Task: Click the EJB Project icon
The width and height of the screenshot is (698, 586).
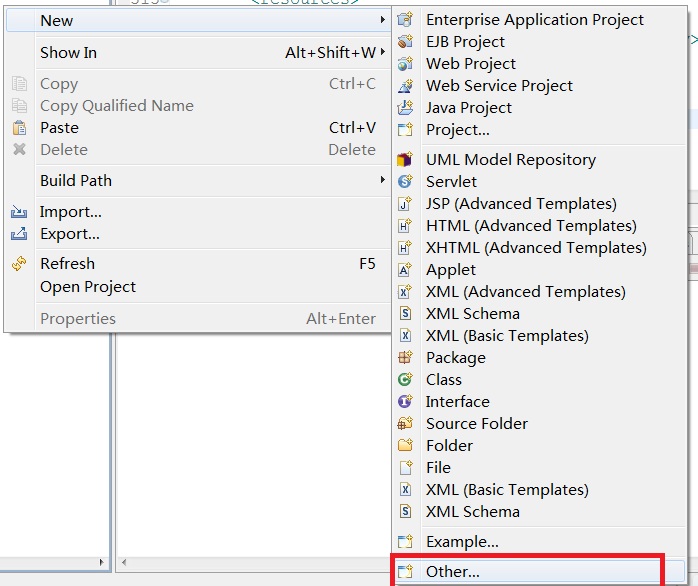Action: [405, 42]
